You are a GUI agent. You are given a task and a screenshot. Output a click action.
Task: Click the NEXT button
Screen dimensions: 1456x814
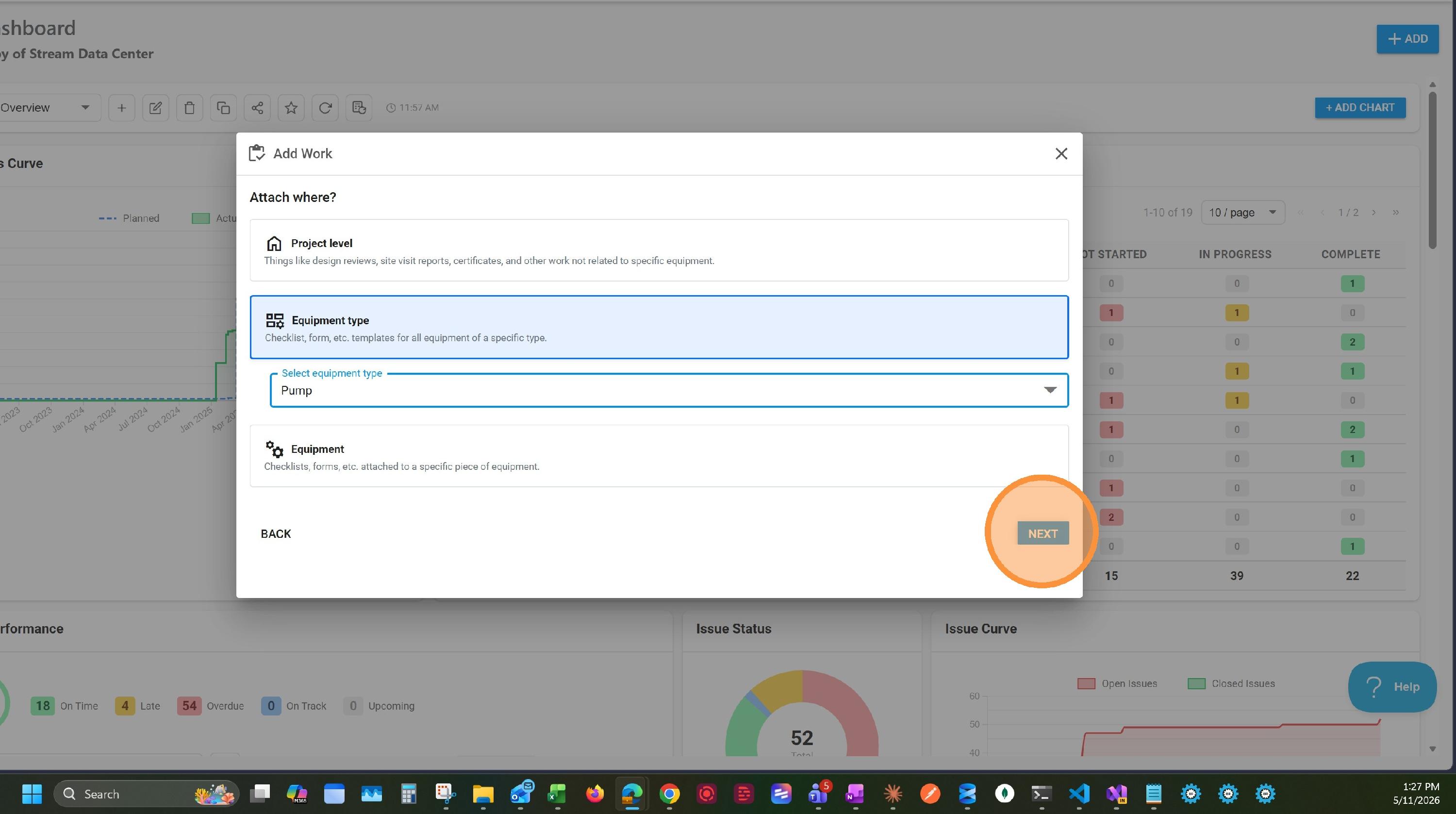click(1043, 533)
